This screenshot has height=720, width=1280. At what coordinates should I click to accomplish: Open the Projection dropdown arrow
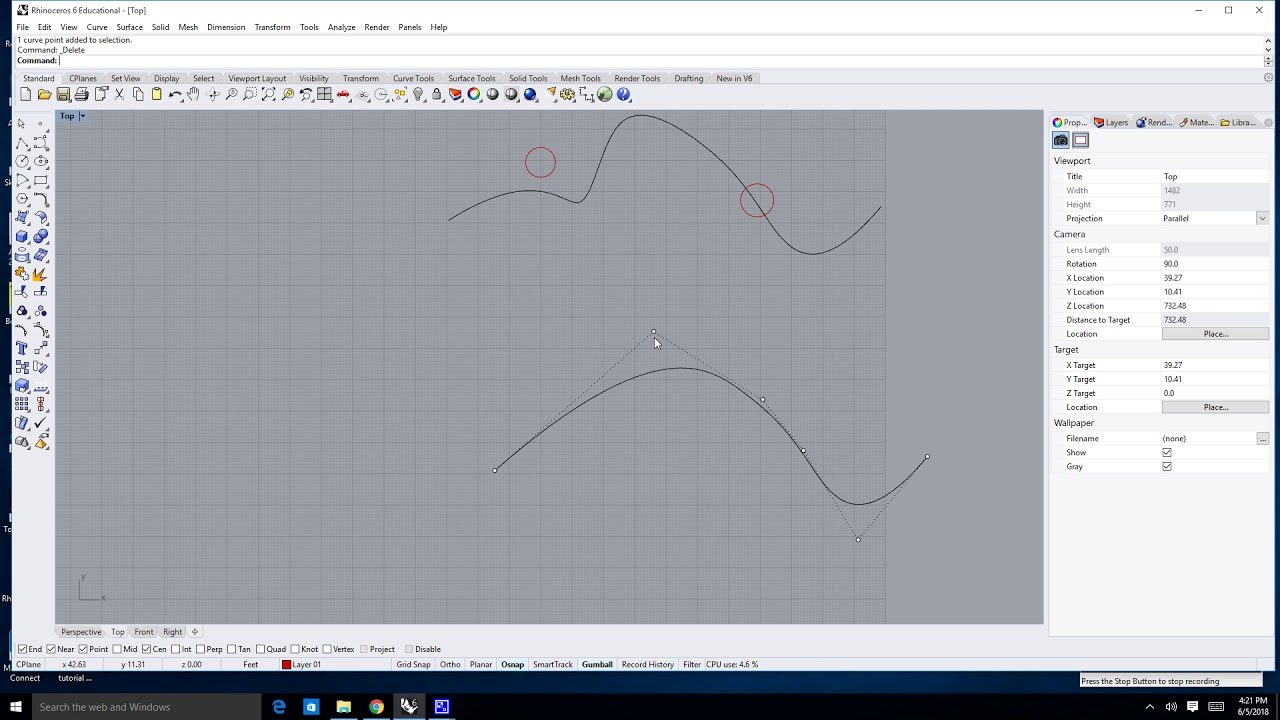[1262, 218]
